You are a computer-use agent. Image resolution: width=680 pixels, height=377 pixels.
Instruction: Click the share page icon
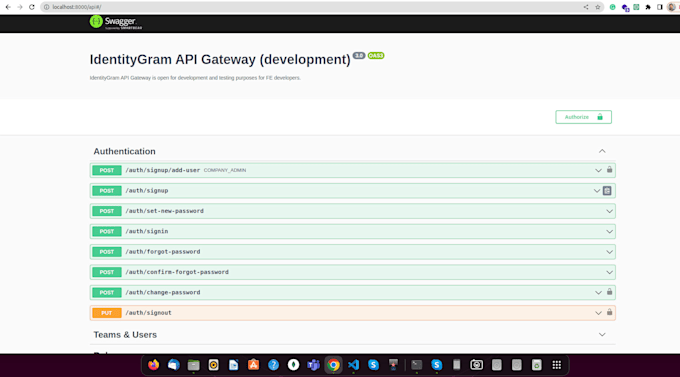(x=586, y=7)
